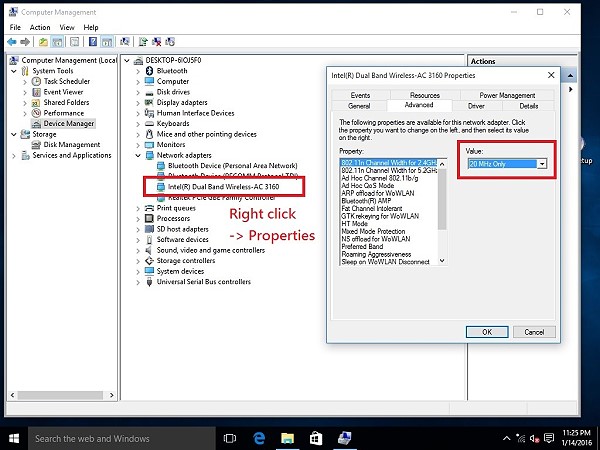Click the Windows Start button
600x450 pixels.
point(14,438)
